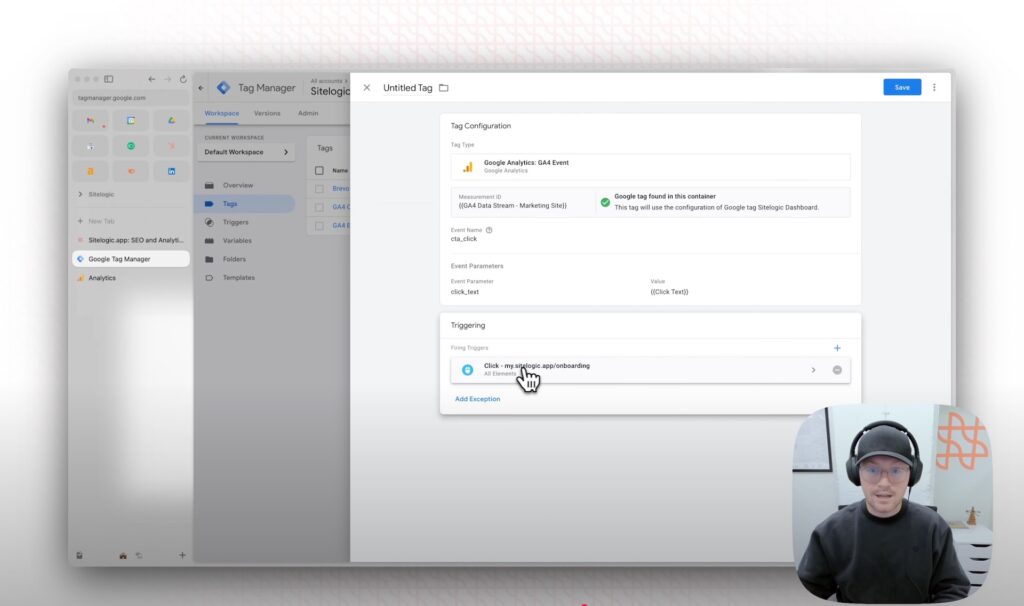Go to Overview in the Tag Manager sidebar
The height and width of the screenshot is (606, 1024).
pos(238,185)
